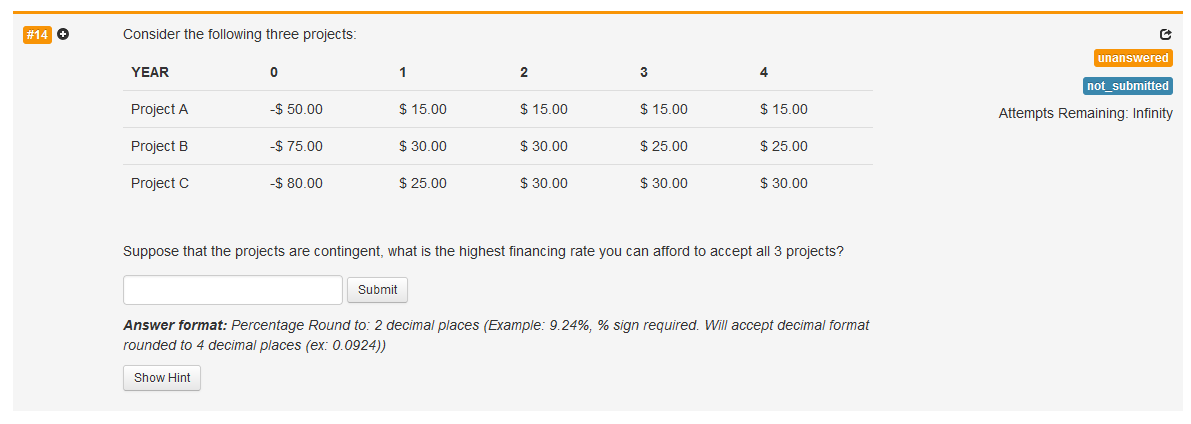Reveal the hint with Show Hint
The height and width of the screenshot is (424, 1191).
tap(162, 378)
